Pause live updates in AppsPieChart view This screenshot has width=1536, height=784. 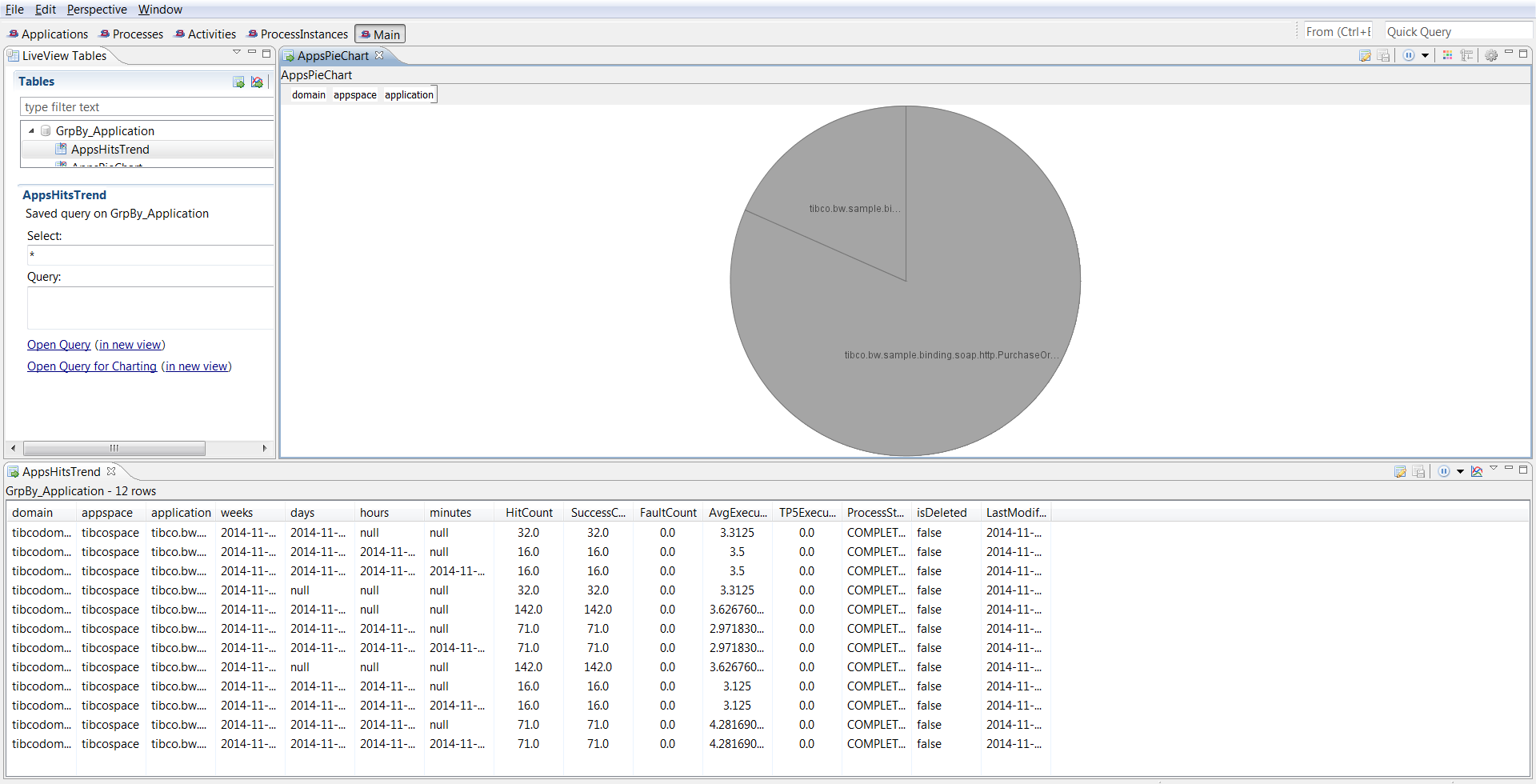[1409, 55]
